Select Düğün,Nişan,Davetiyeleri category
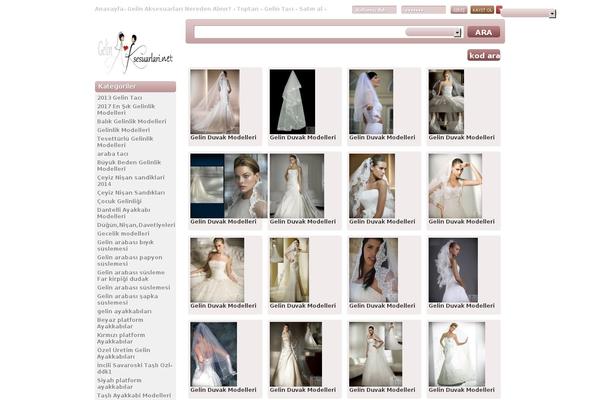Viewport: 600px width, 400px height. coord(136,225)
